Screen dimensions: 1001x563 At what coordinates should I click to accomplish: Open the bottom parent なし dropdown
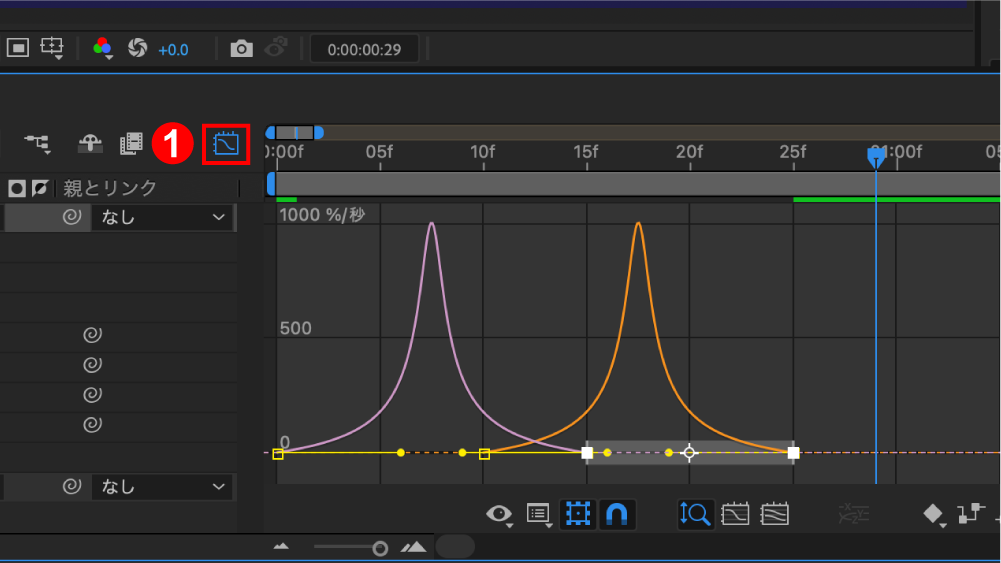coord(163,487)
